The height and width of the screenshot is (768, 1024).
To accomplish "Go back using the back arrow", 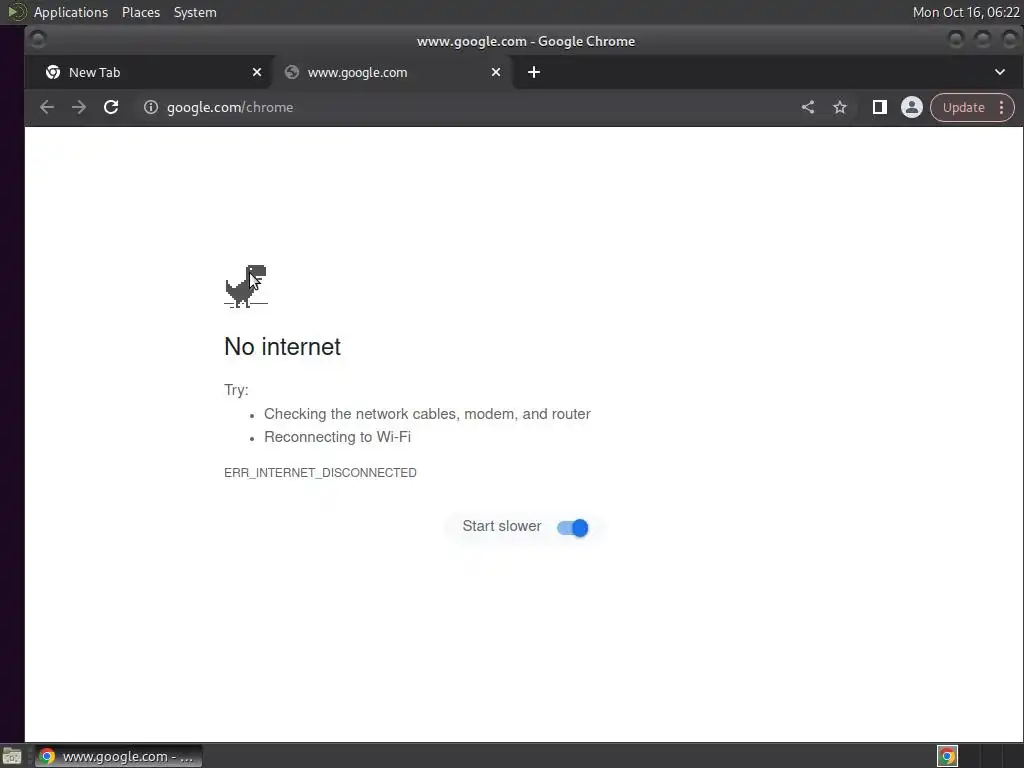I will tap(46, 107).
